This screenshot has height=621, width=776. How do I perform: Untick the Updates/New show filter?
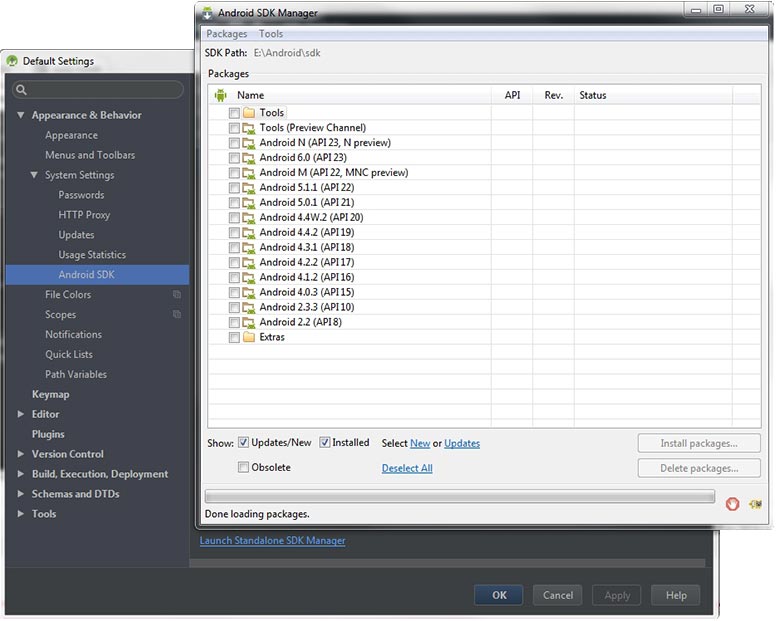tap(243, 442)
